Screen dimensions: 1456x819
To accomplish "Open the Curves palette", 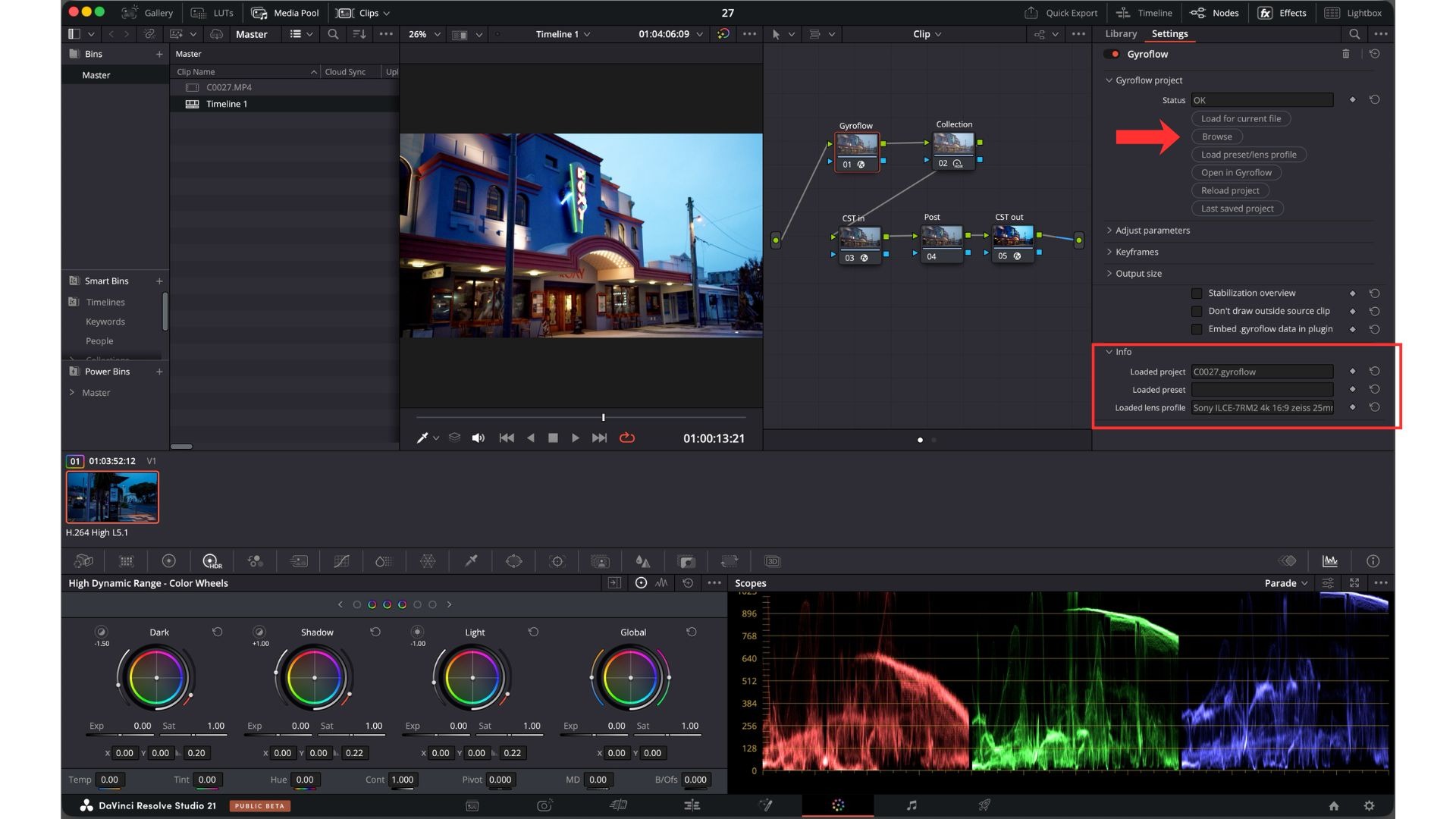I will pos(341,561).
